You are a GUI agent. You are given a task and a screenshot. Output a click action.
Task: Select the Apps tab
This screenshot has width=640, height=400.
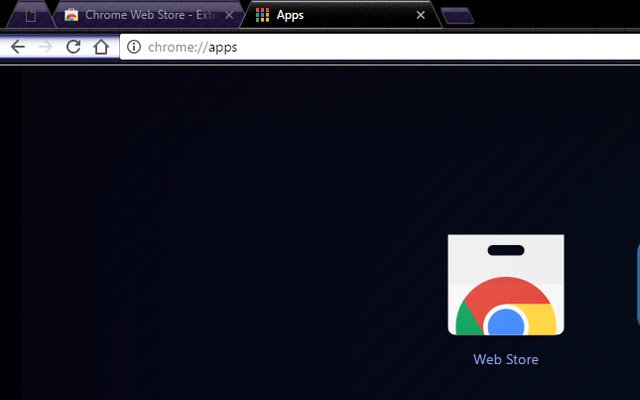point(341,15)
